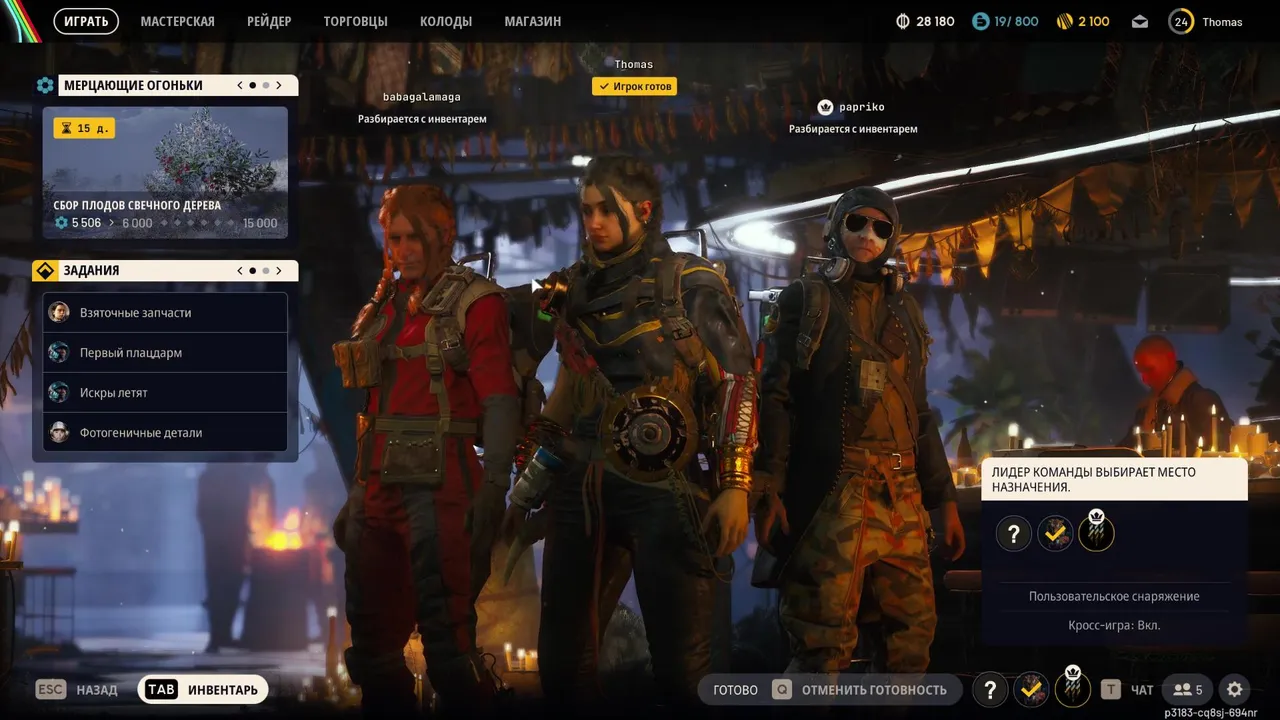Click the event progress bar at 5 506
Viewport: 1280px width, 720px height.
[165, 223]
